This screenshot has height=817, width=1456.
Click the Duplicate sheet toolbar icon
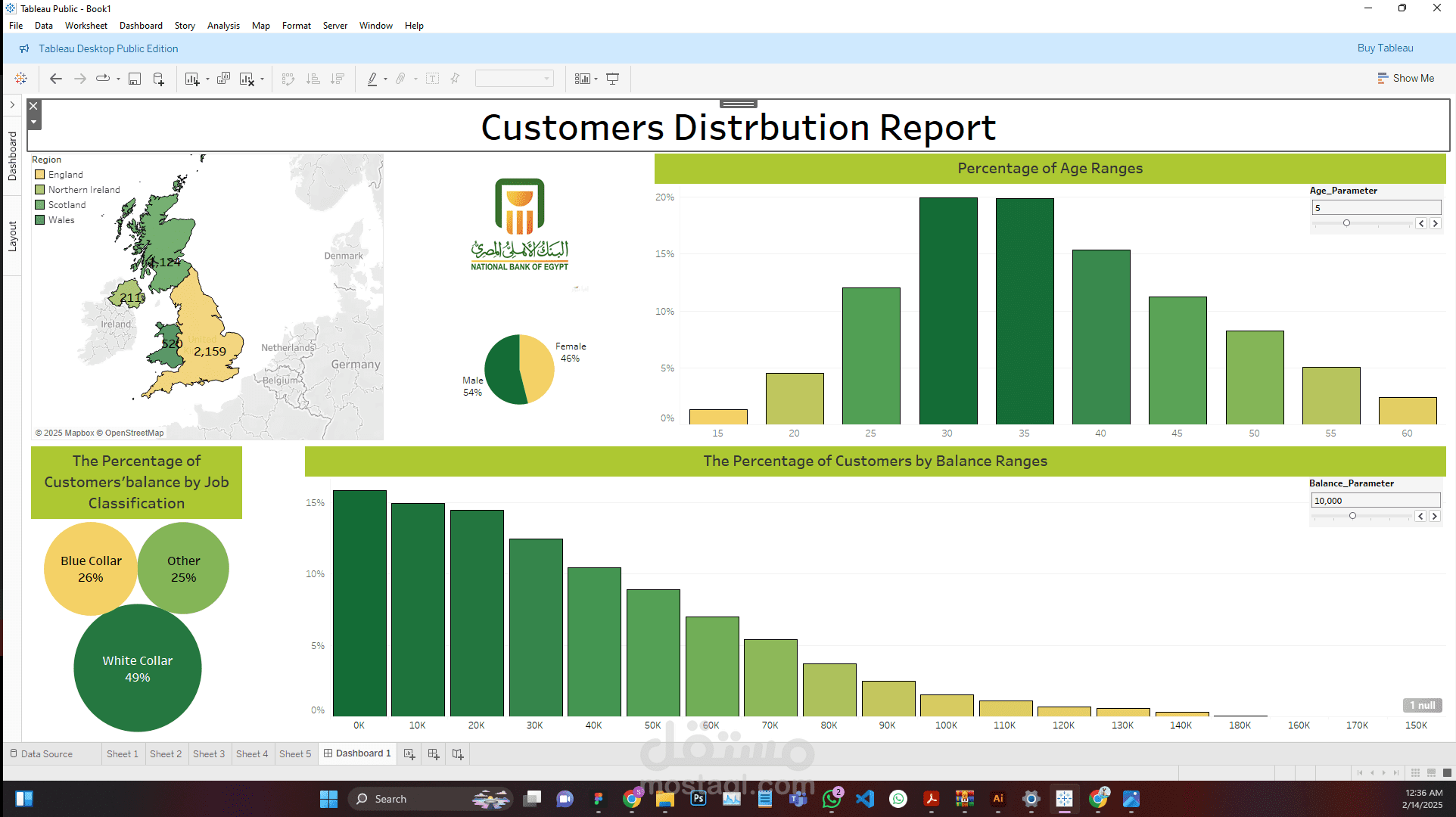(x=223, y=79)
